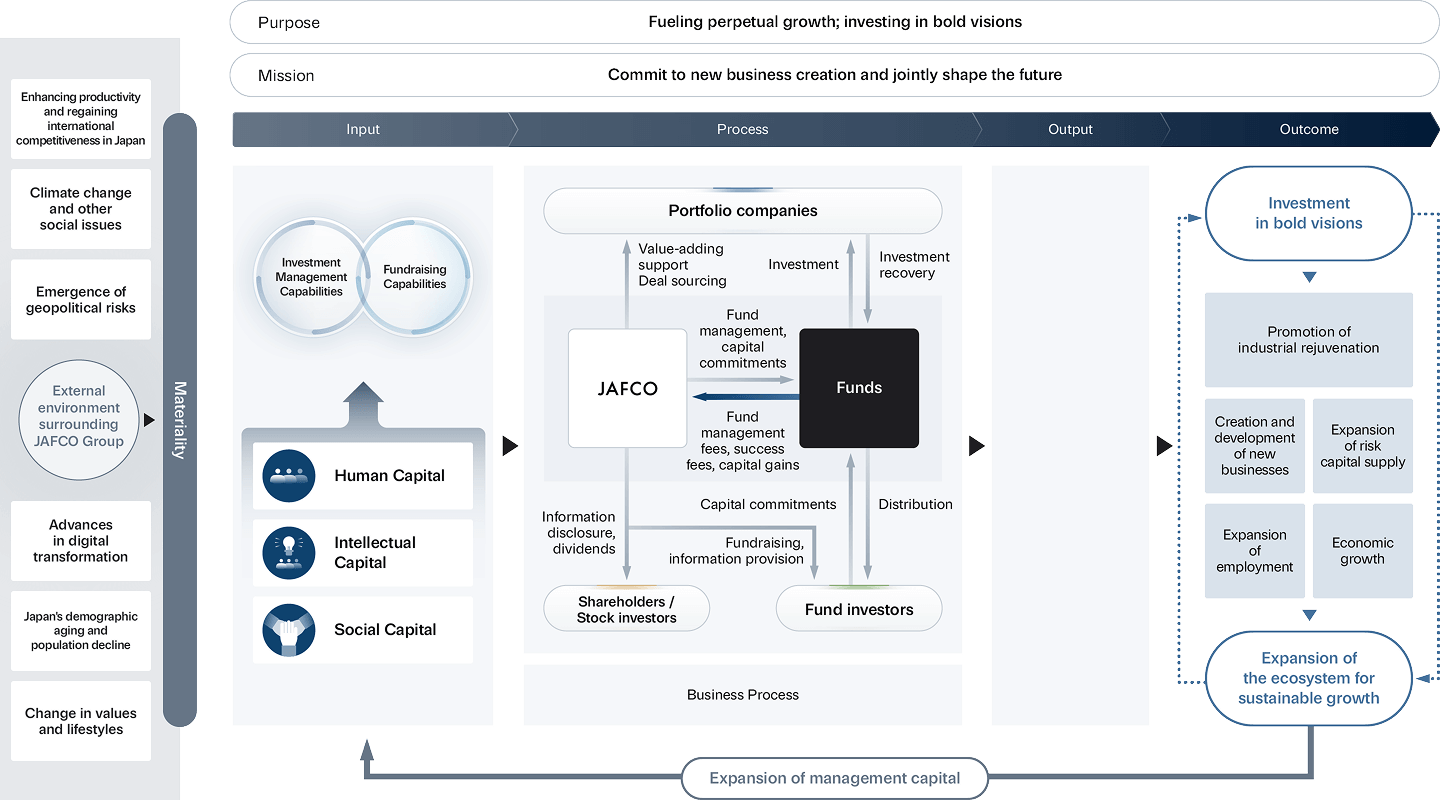Click the Fundraising Capabilities circle
Screen dimensions: 1440x800
[415, 277]
